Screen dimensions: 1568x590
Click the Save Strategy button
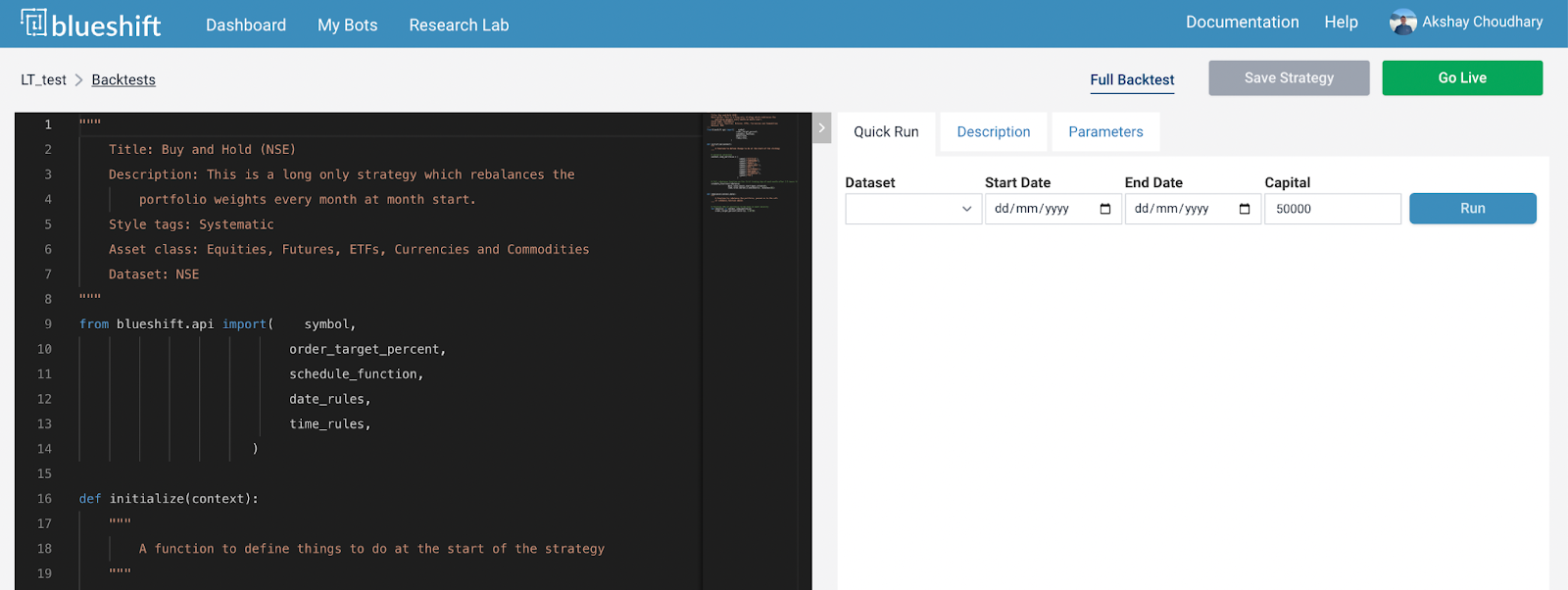[1289, 78]
